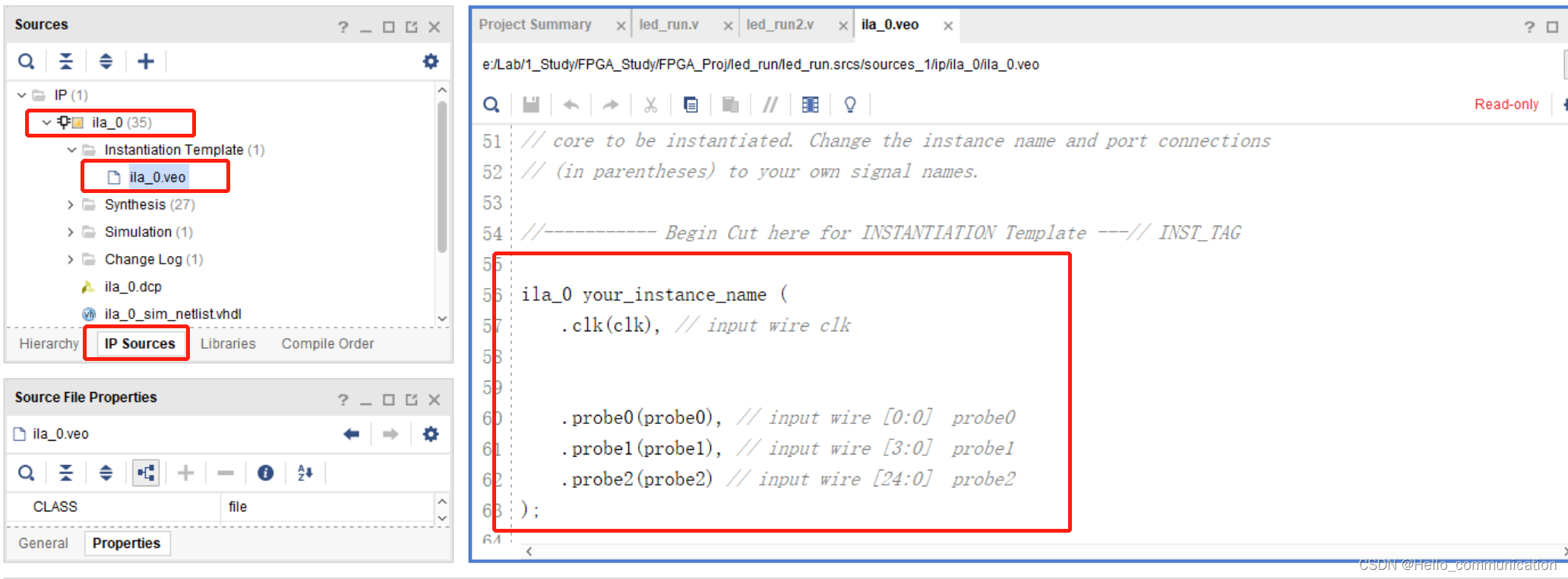Open the General properties tab

pyautogui.click(x=43, y=543)
